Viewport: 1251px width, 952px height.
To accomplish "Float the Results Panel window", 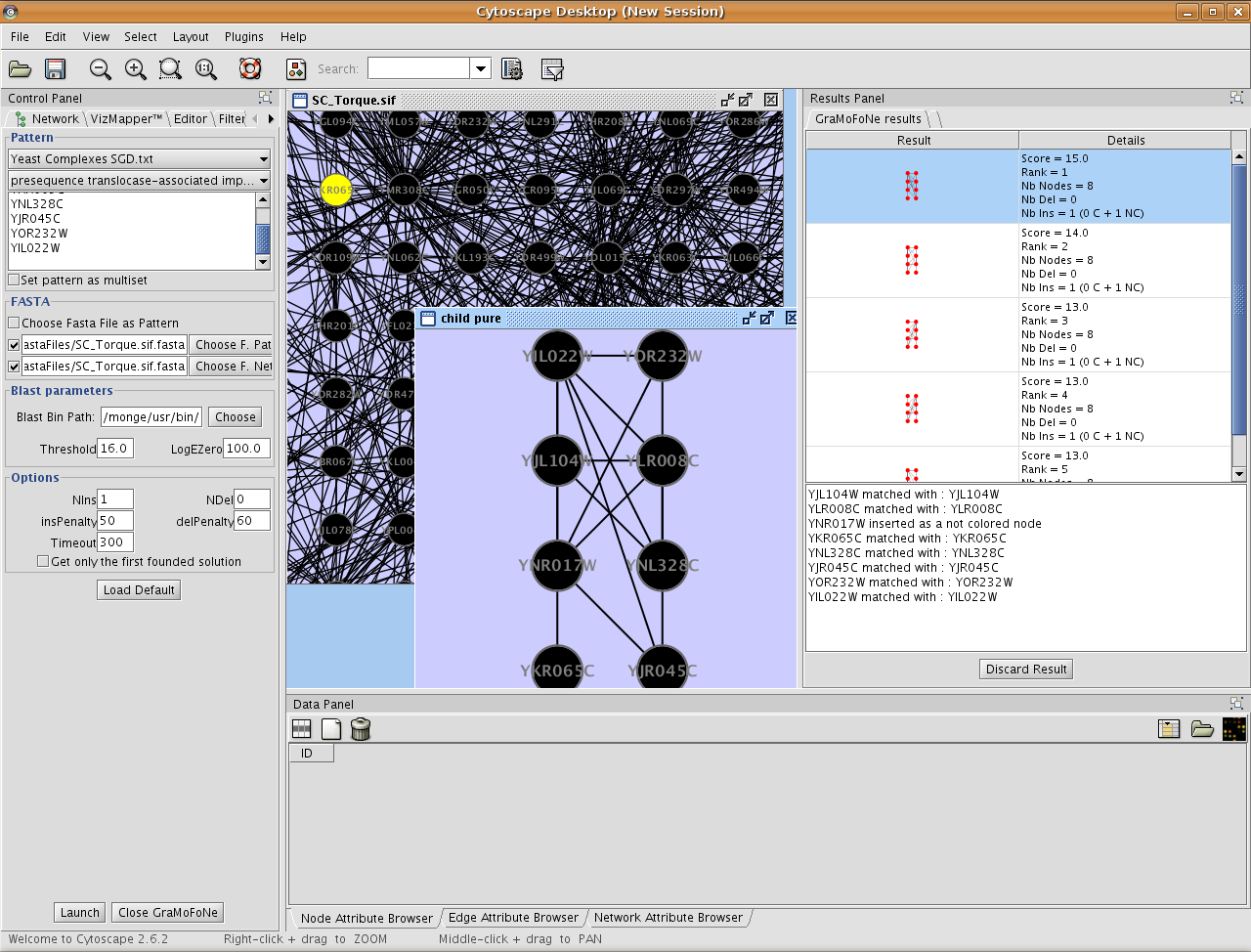I will pyautogui.click(x=1236, y=98).
